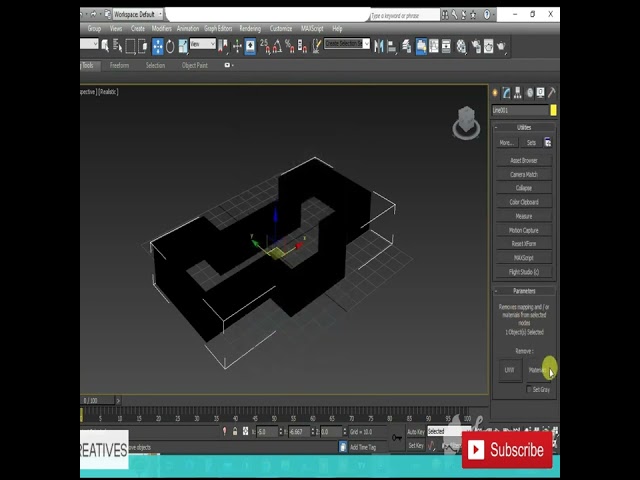The height and width of the screenshot is (480, 640).
Task: Click the time slider 0 / 100 handle
Action: pos(98,400)
